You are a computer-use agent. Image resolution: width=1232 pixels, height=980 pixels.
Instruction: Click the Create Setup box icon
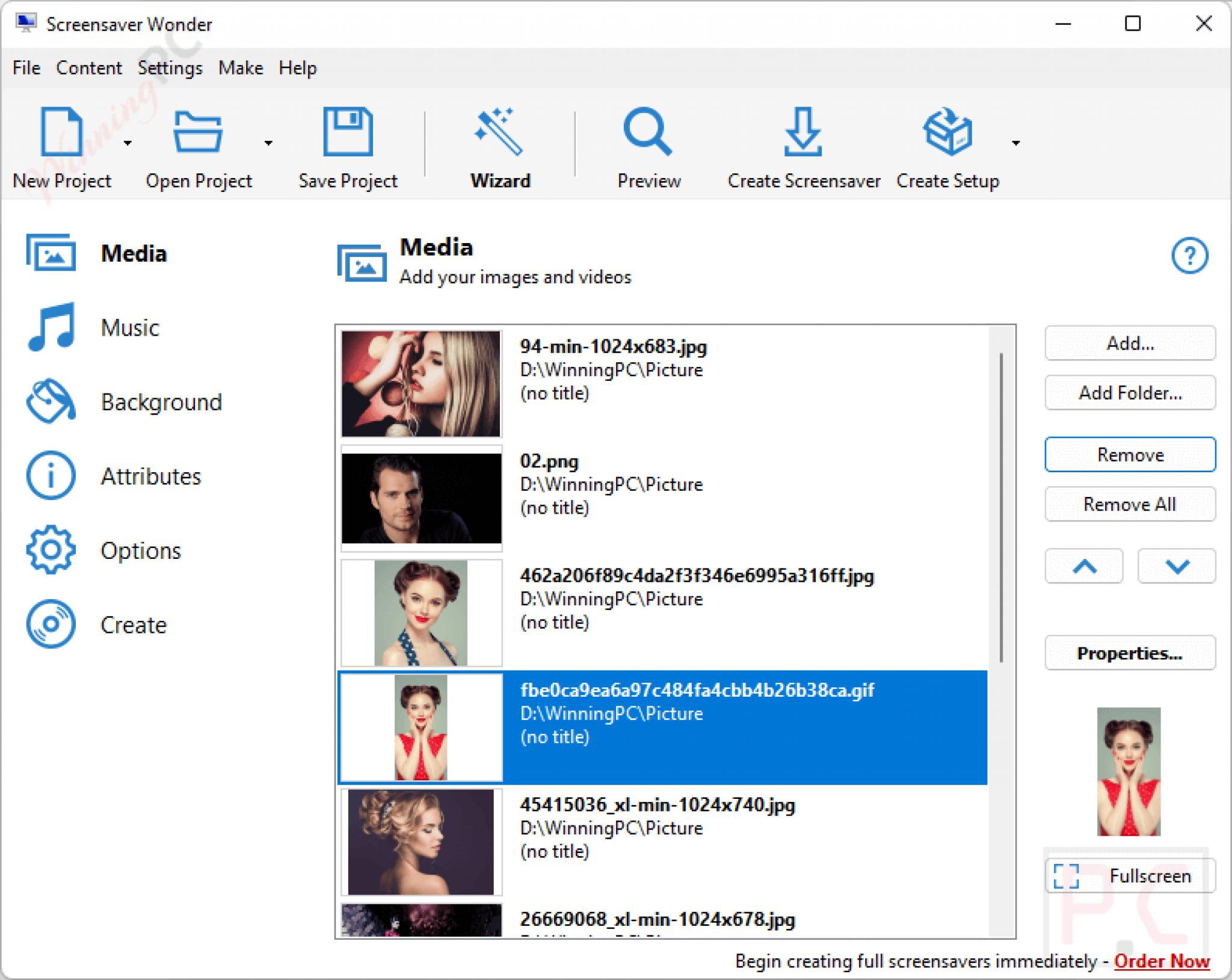coord(947,131)
